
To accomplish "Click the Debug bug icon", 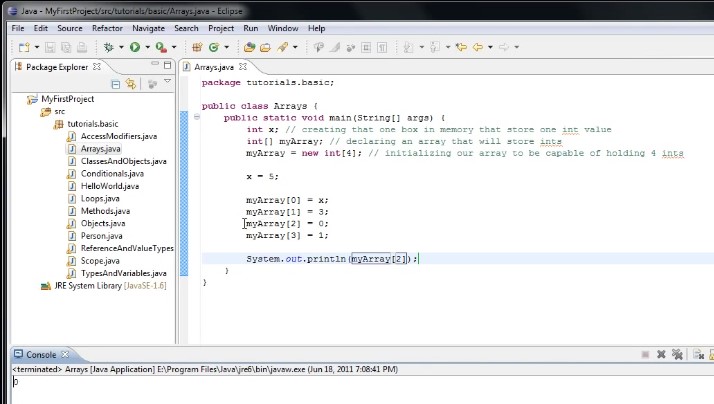I will 108,47.
